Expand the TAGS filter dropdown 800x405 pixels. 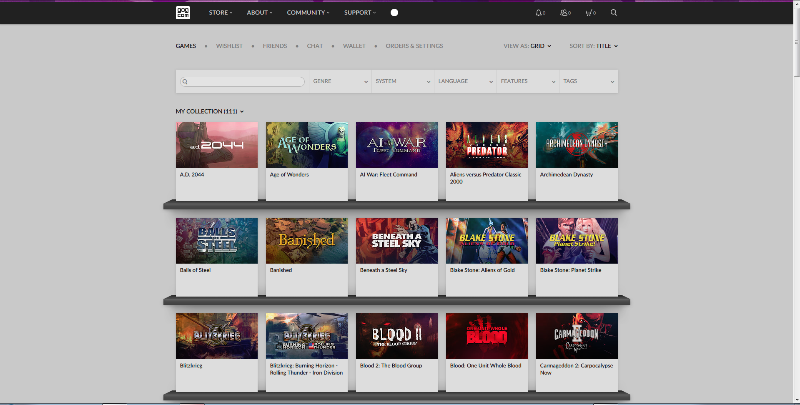point(589,82)
